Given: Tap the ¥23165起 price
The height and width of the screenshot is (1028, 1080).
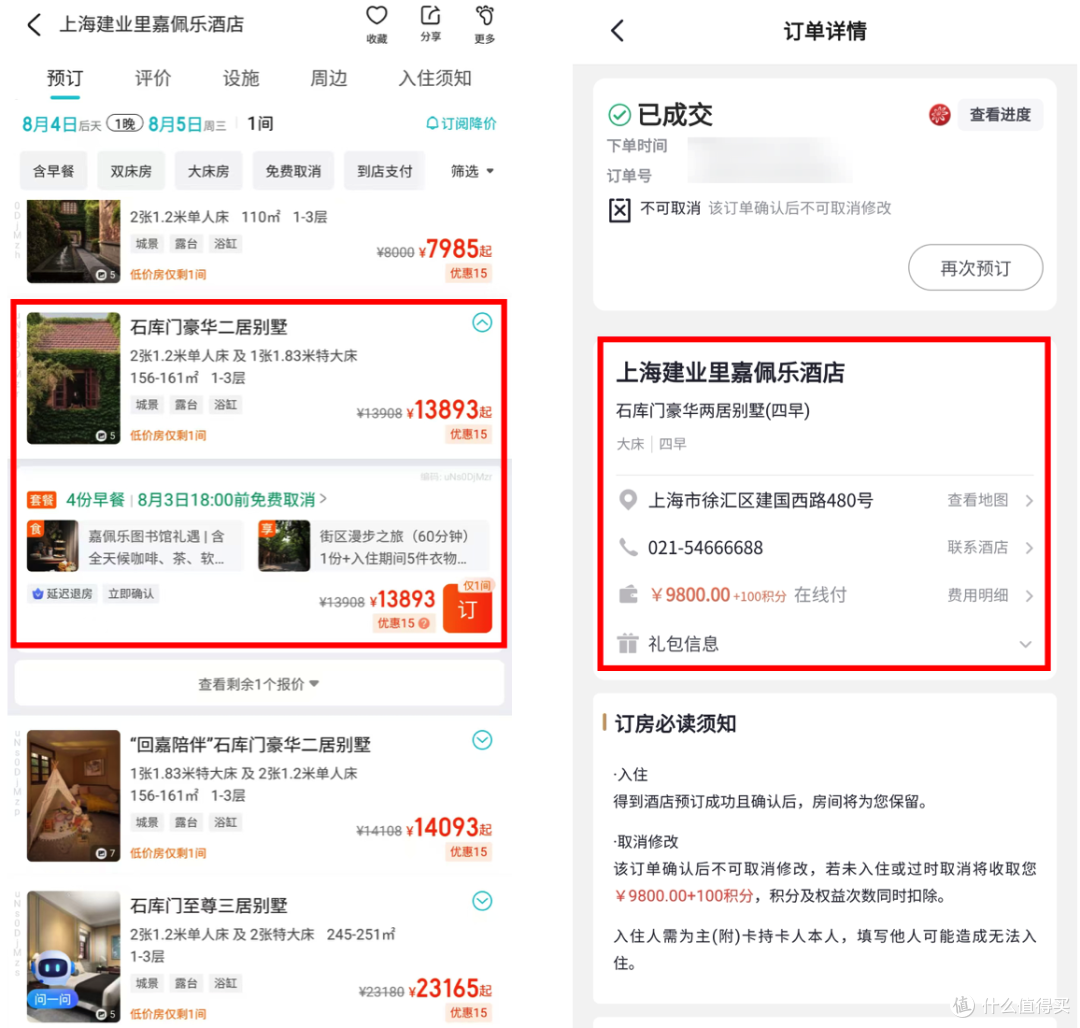Looking at the screenshot, I should [x=450, y=989].
